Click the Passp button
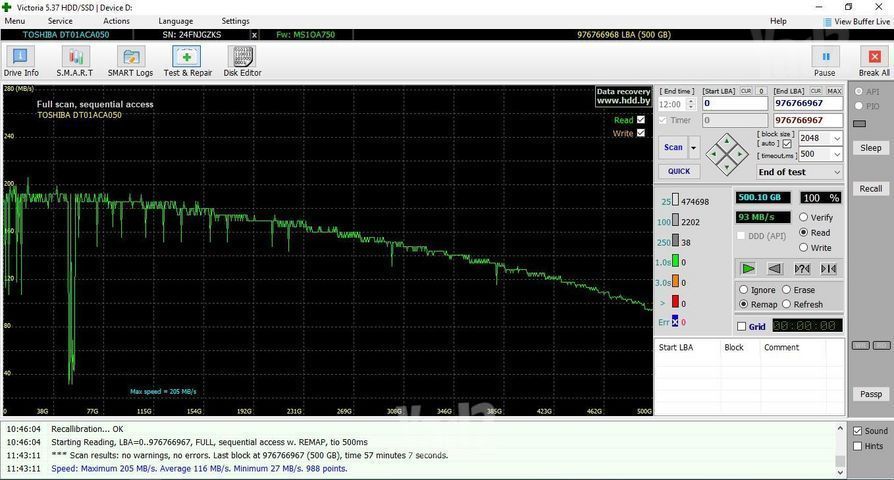 coord(871,394)
